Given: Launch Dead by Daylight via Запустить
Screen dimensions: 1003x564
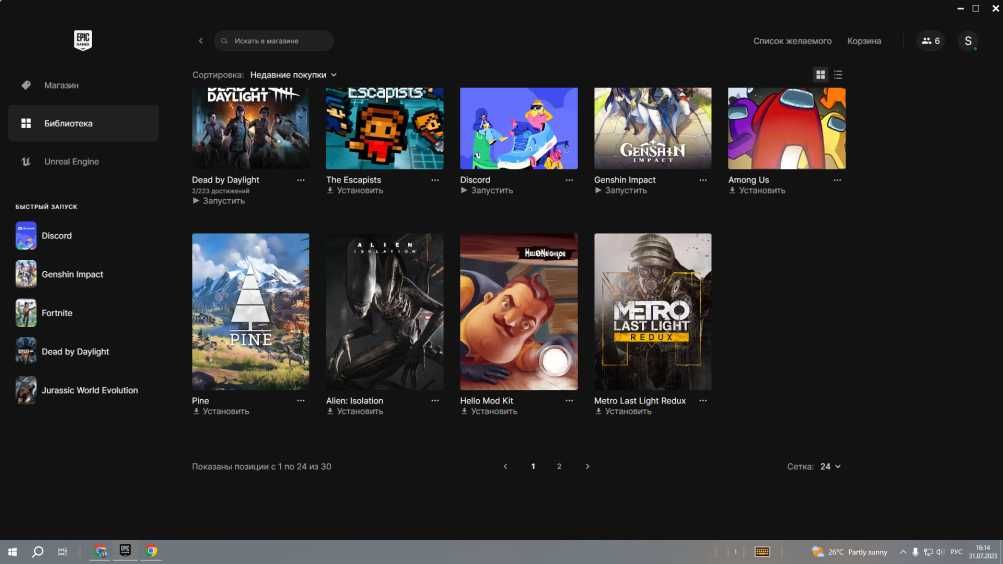Looking at the screenshot, I should point(219,201).
